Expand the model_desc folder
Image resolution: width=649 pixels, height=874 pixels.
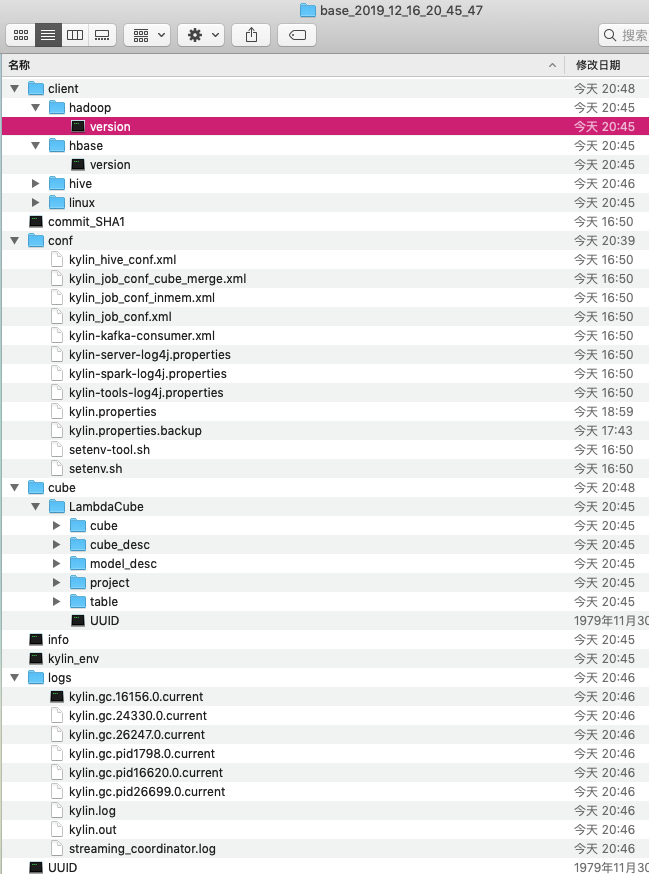(56, 564)
